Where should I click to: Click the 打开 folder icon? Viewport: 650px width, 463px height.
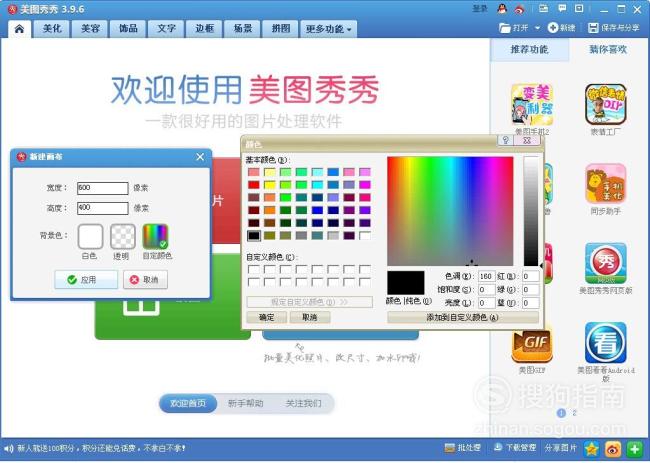pyautogui.click(x=504, y=28)
